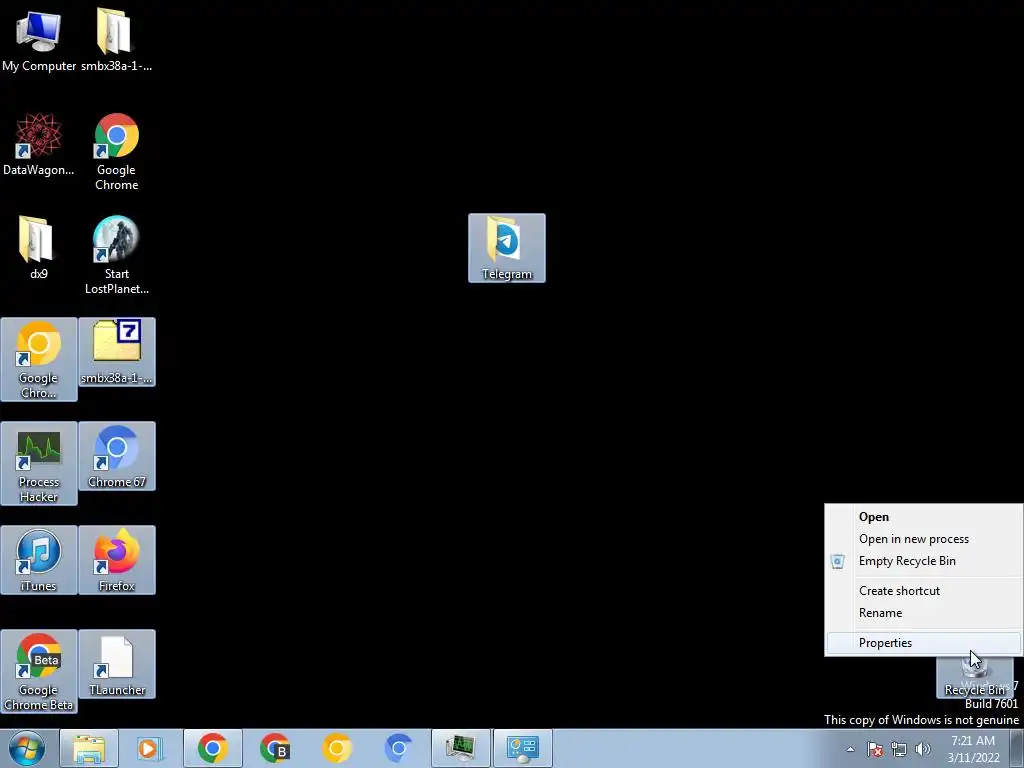Select the Google Chrome Canary desktop shortcut
Screen dimensions: 1024x768
39,359
